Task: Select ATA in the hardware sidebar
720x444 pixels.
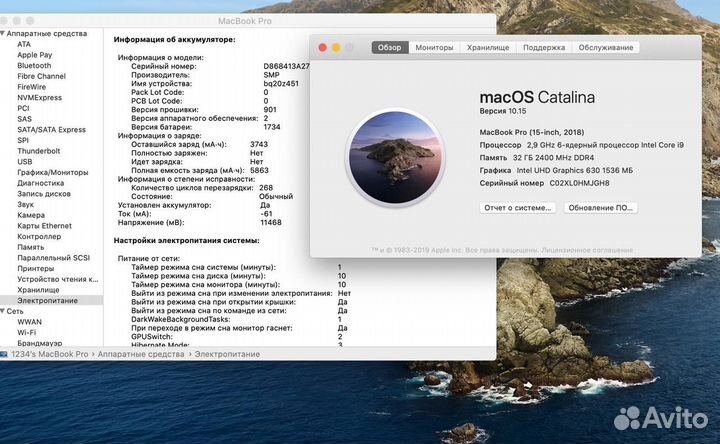Action: [x=24, y=44]
